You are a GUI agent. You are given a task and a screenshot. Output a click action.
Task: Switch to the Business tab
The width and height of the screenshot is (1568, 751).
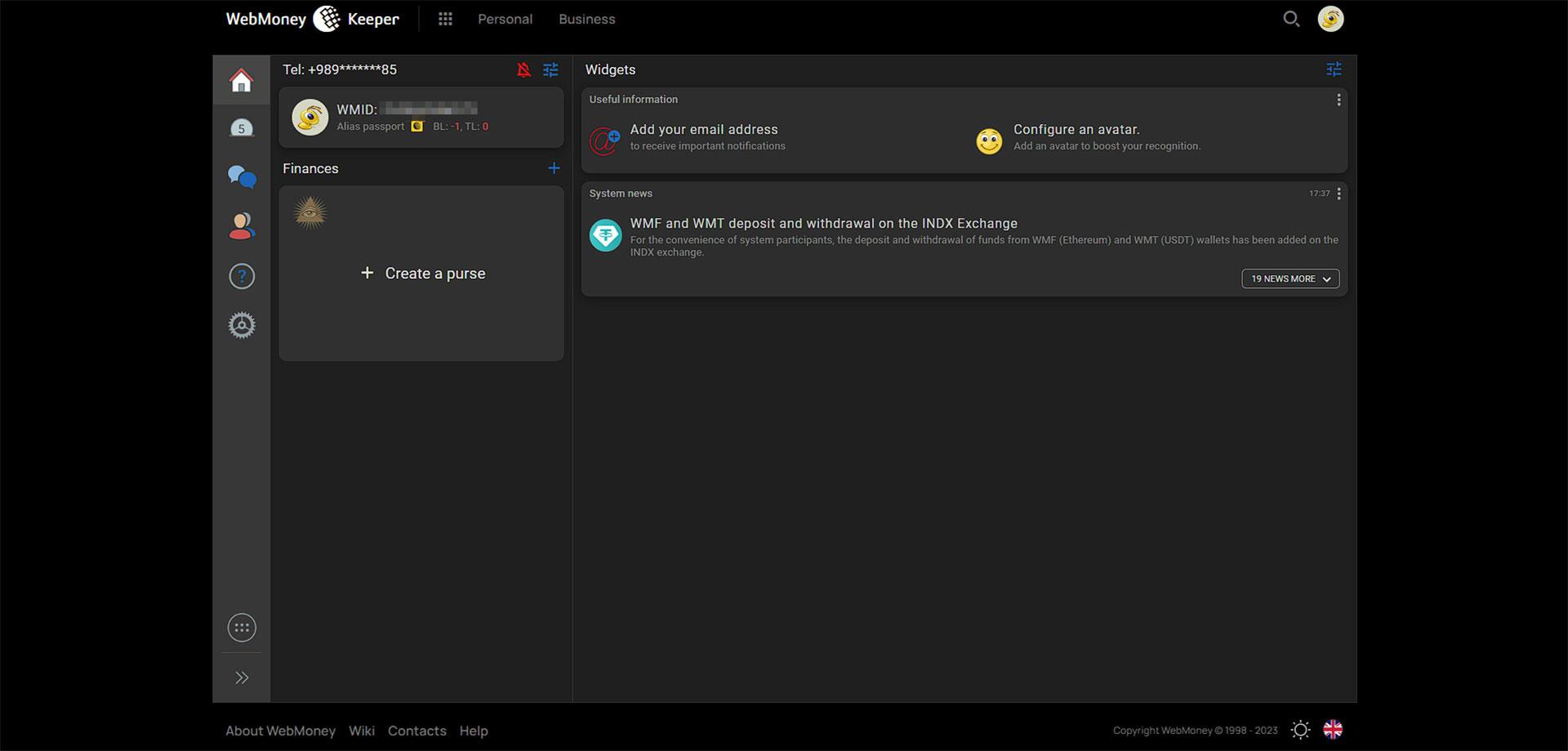point(587,19)
